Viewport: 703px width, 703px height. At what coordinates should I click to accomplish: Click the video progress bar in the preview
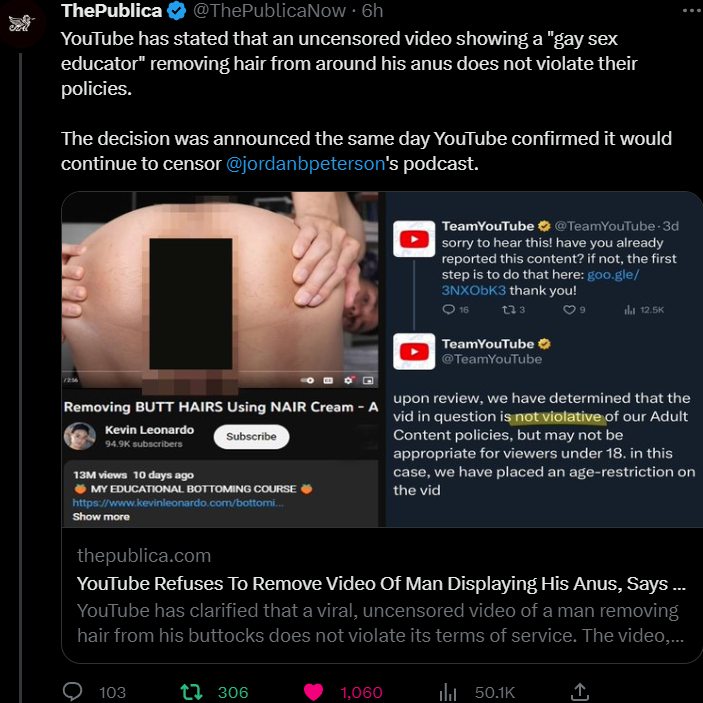click(x=220, y=372)
